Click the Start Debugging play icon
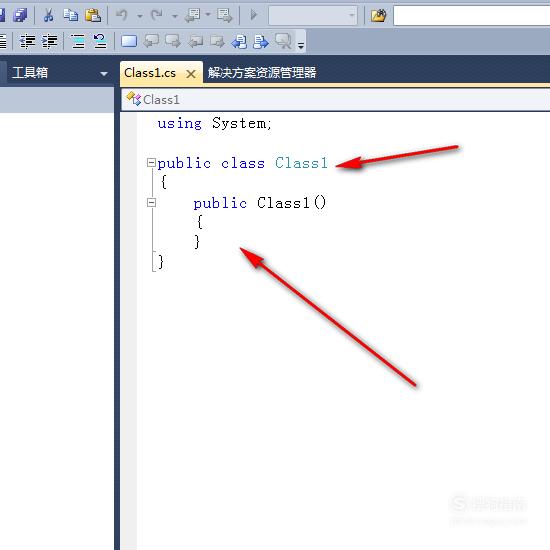 pos(254,15)
